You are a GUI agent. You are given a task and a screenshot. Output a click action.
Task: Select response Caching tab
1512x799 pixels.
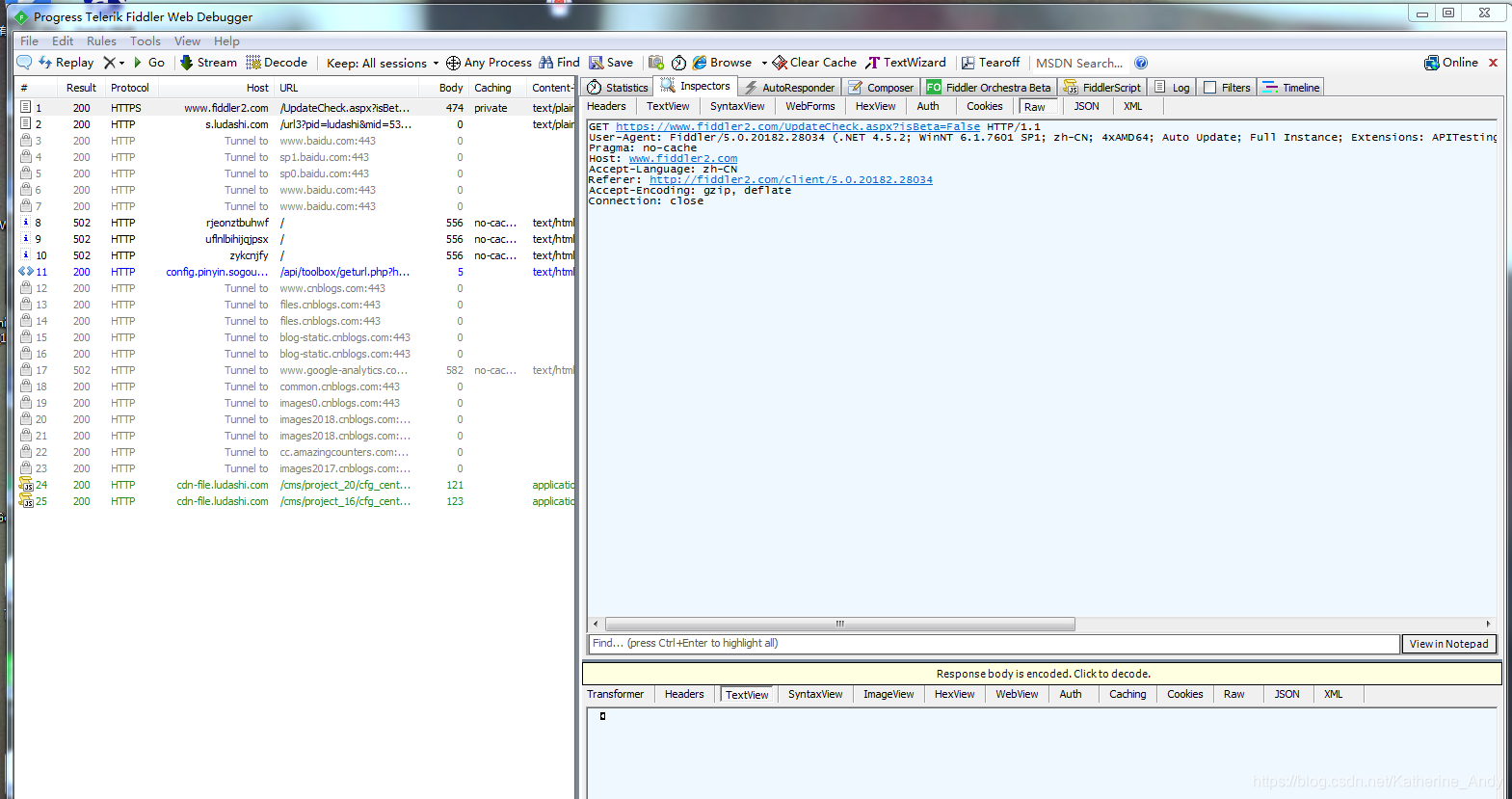point(1127,694)
